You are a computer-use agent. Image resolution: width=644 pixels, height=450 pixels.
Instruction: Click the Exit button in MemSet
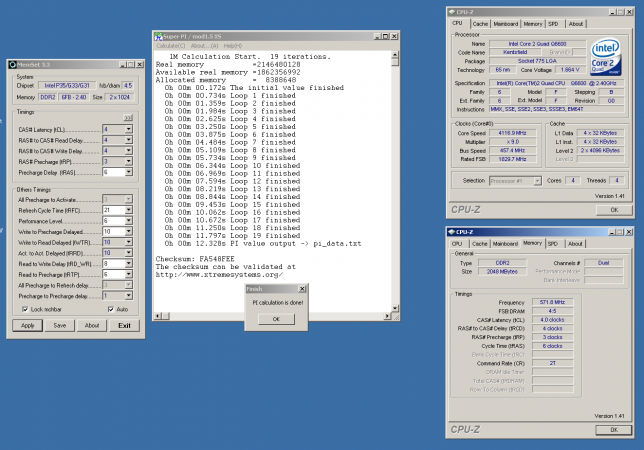pos(124,326)
